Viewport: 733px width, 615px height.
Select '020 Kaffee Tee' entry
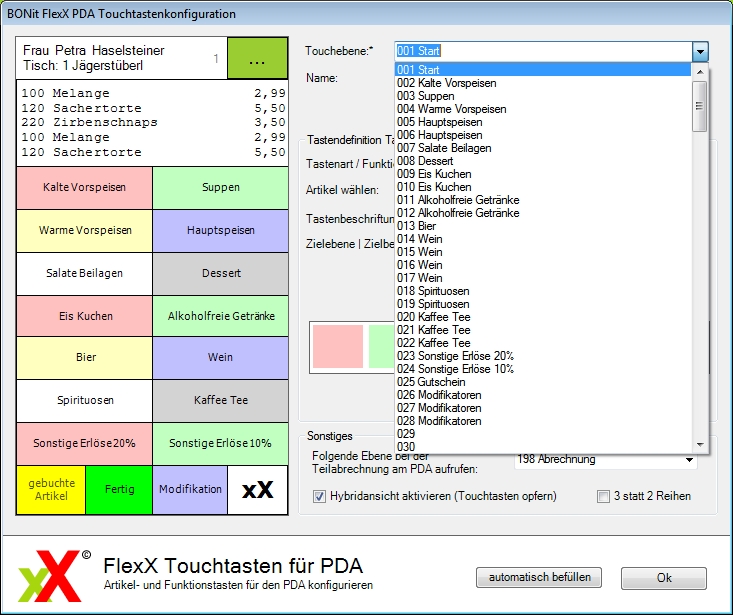pyautogui.click(x=542, y=317)
